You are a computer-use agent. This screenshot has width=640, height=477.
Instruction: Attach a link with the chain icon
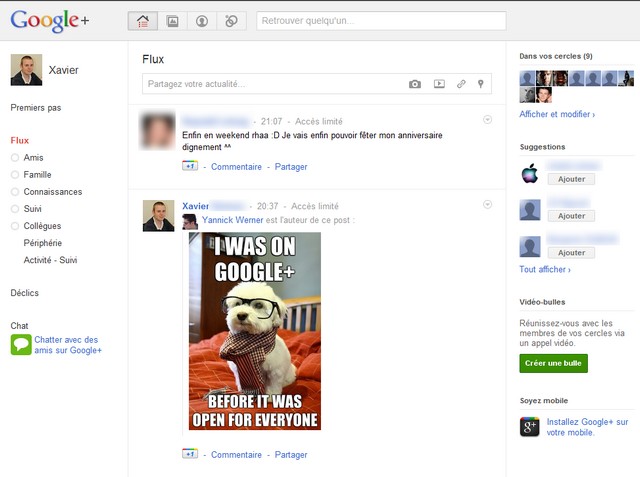coord(461,84)
